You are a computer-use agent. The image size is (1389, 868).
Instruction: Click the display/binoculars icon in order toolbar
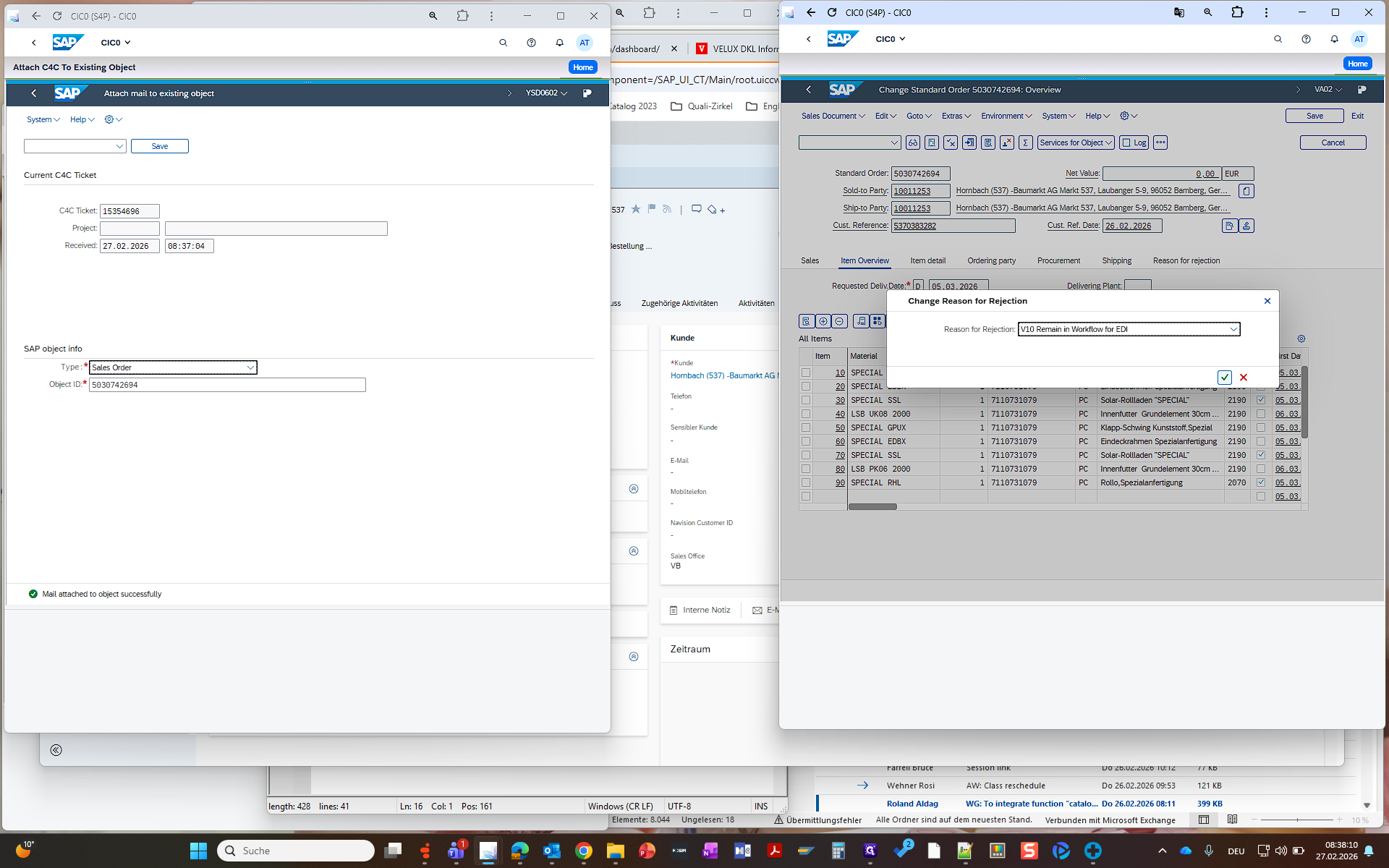coord(912,142)
